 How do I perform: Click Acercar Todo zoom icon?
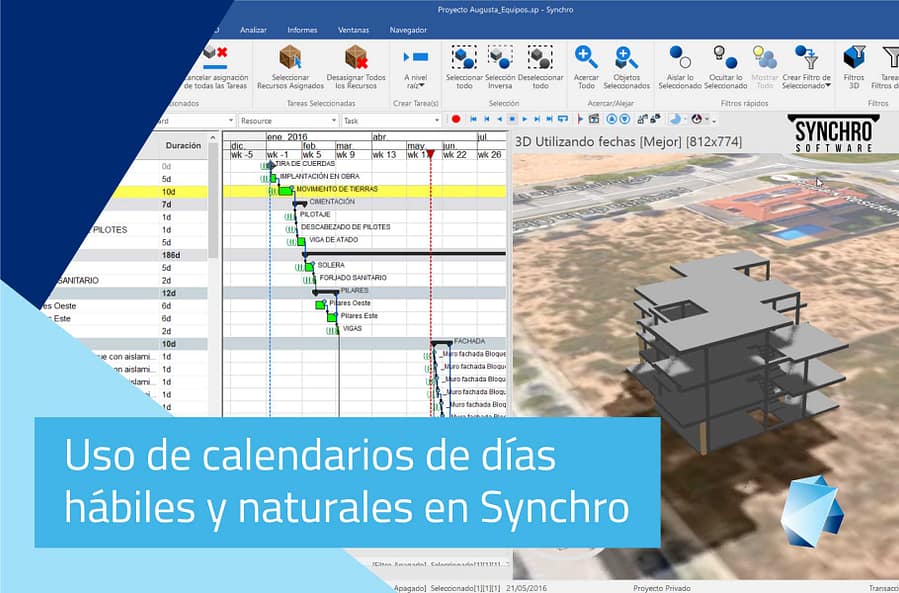click(x=586, y=57)
